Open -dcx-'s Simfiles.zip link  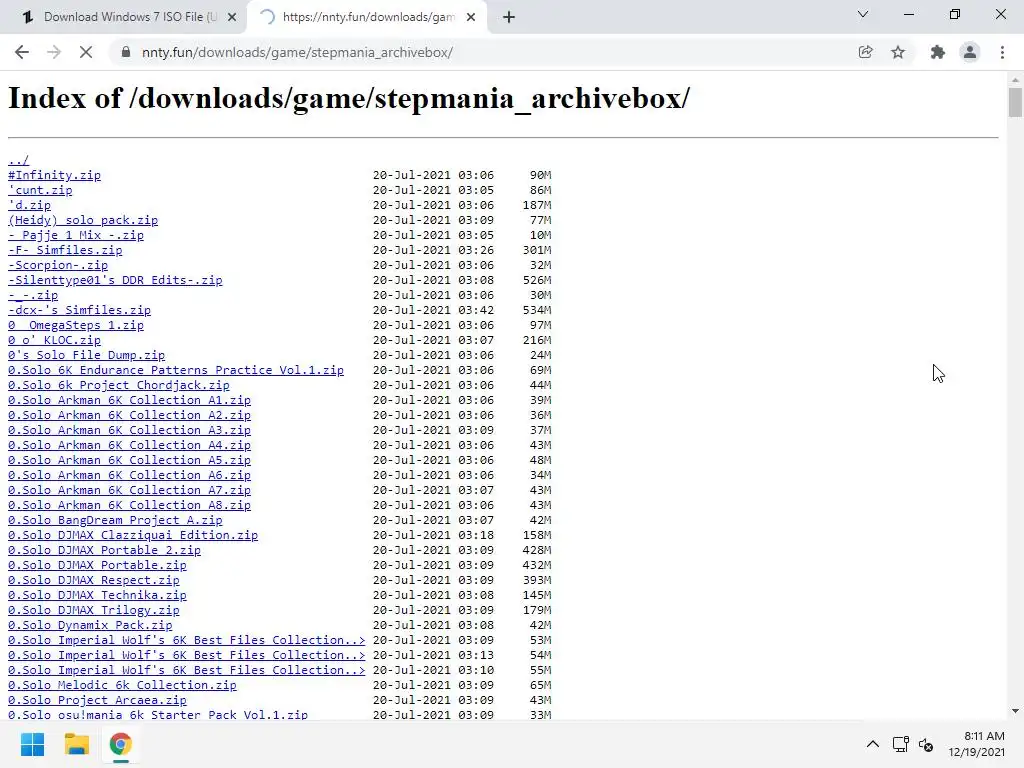(x=79, y=310)
